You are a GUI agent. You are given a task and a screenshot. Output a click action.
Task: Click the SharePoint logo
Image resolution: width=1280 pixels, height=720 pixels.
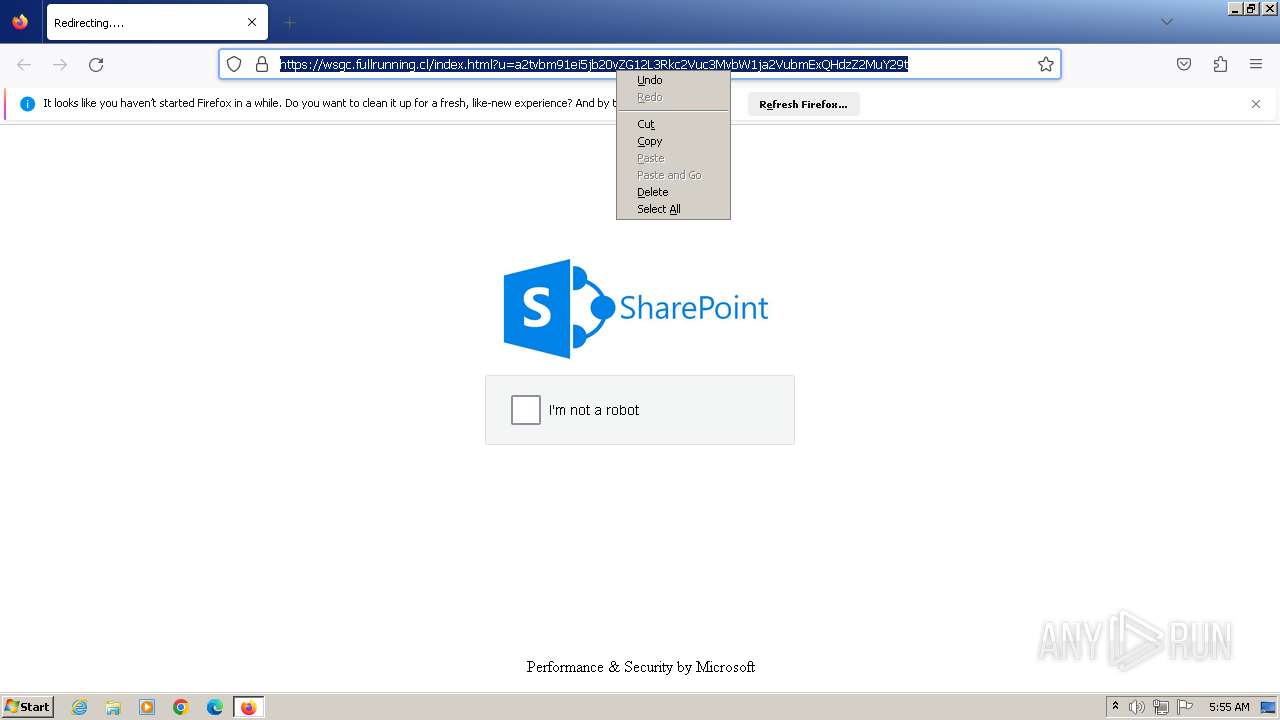(636, 308)
